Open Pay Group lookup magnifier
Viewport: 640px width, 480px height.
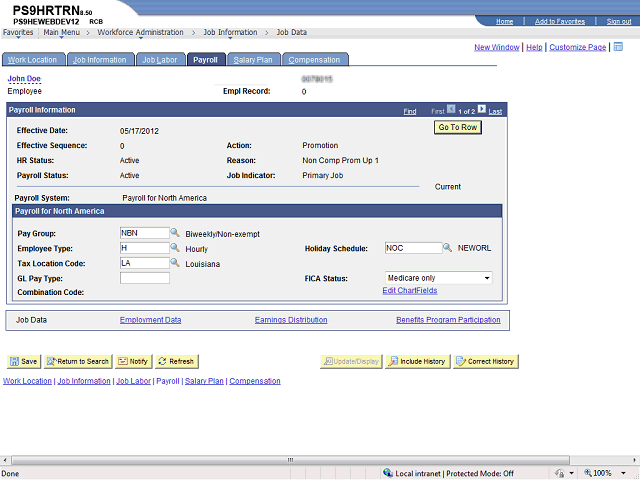pos(175,233)
